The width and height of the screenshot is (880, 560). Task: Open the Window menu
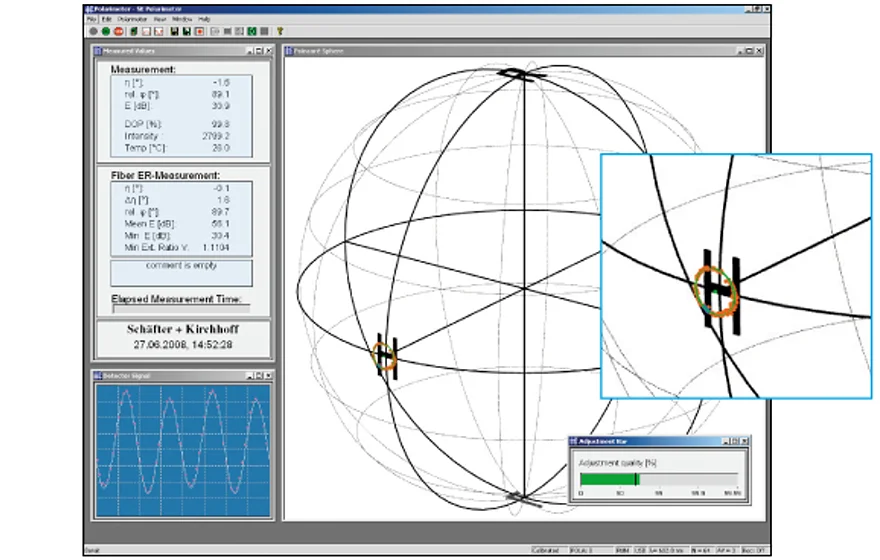tap(181, 19)
